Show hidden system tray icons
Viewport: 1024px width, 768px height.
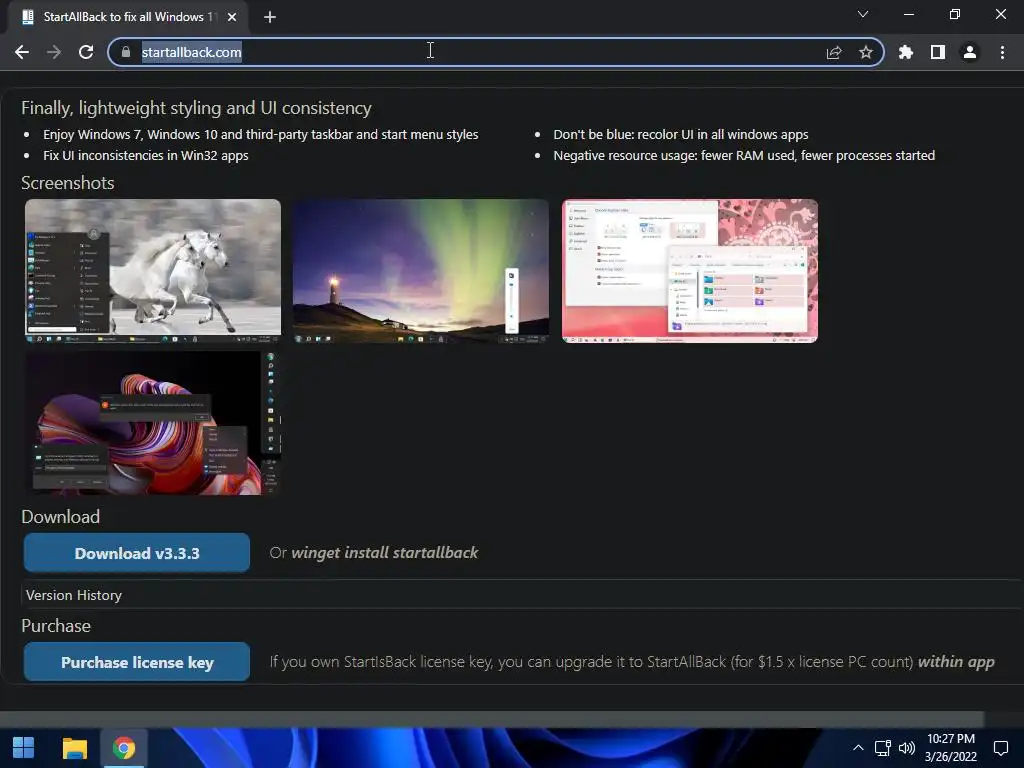tap(858, 748)
